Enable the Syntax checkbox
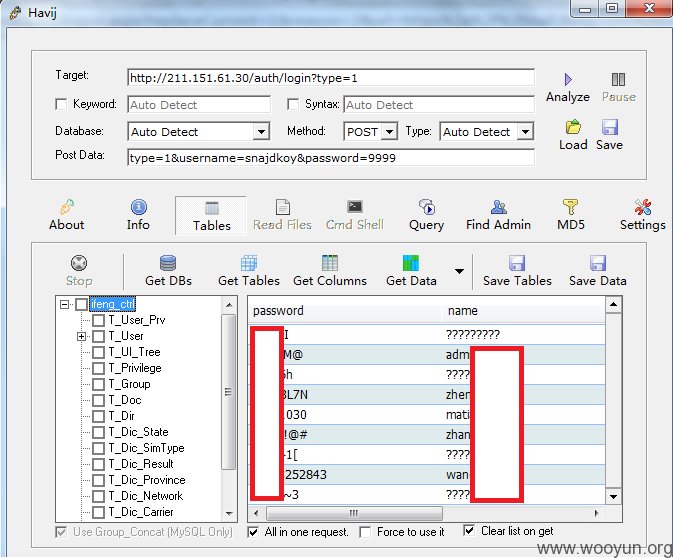 click(x=293, y=104)
